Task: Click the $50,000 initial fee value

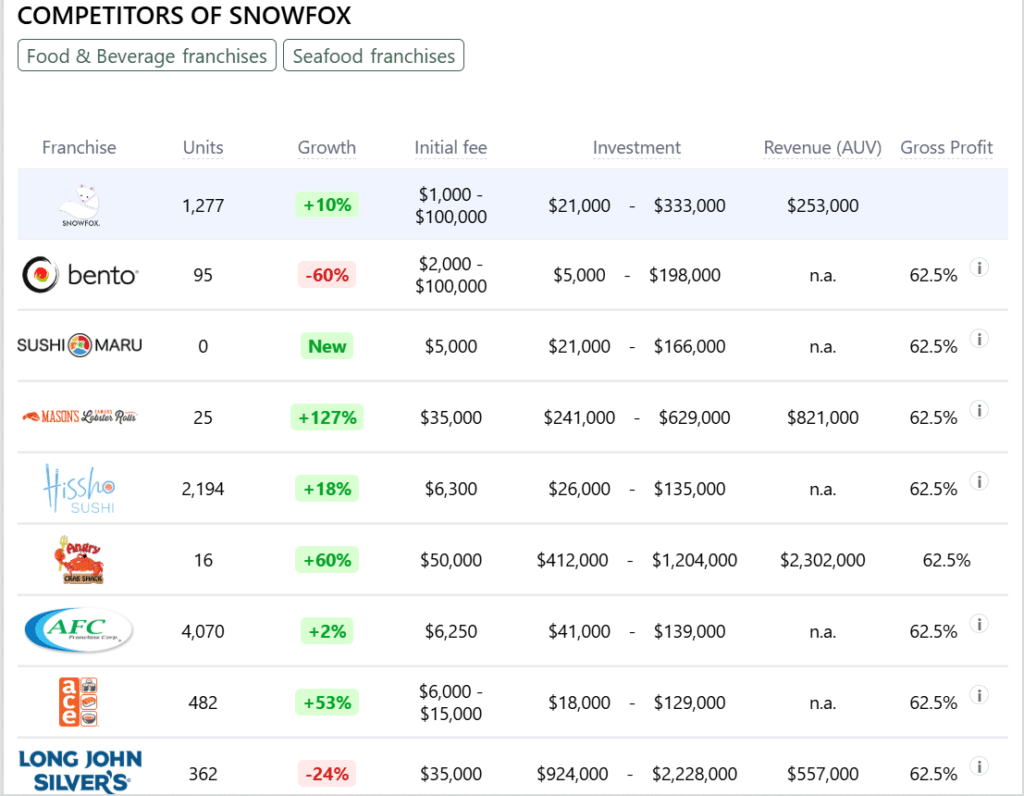Action: [451, 560]
